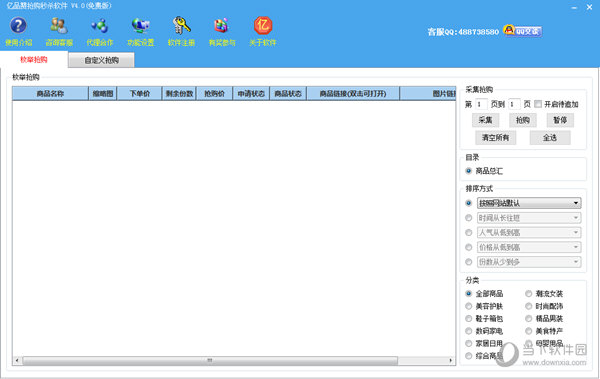Open the 份数从少到多 dropdown

(x=529, y=262)
